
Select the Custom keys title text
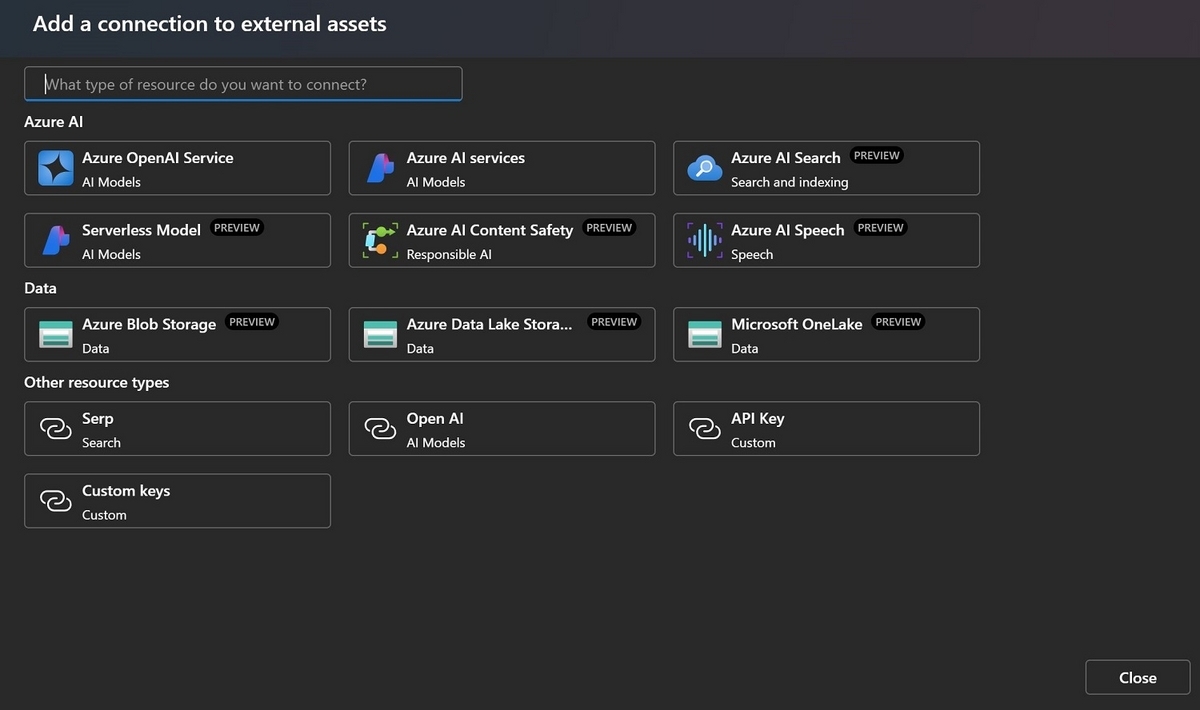coord(126,490)
